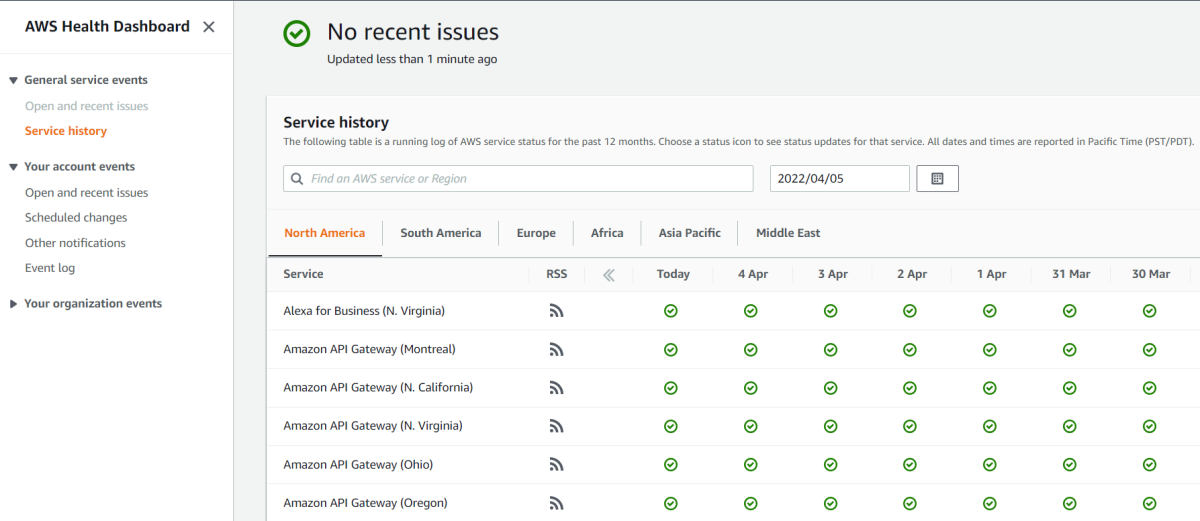The height and width of the screenshot is (521, 1200).
Task: Switch to Middle East tab
Action: tap(788, 233)
